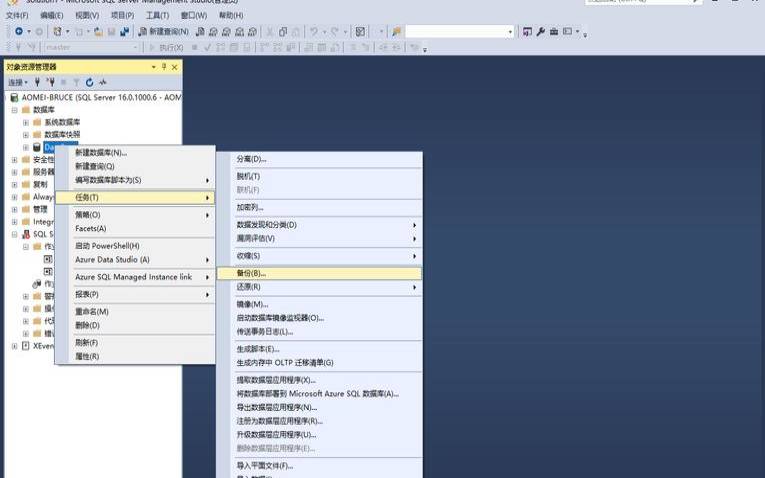Choose 新建数据库(N)... from context menu
This screenshot has width=765, height=478.
136,153
